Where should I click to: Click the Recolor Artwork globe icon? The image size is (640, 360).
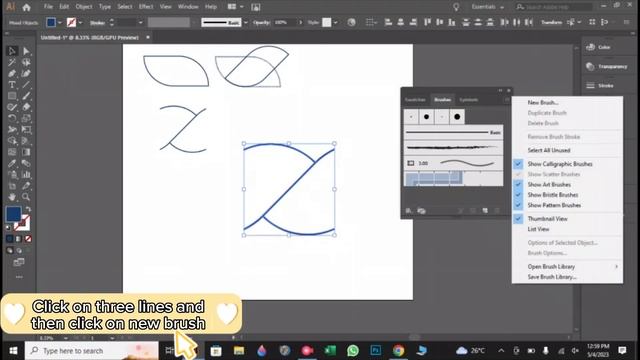(351, 22)
